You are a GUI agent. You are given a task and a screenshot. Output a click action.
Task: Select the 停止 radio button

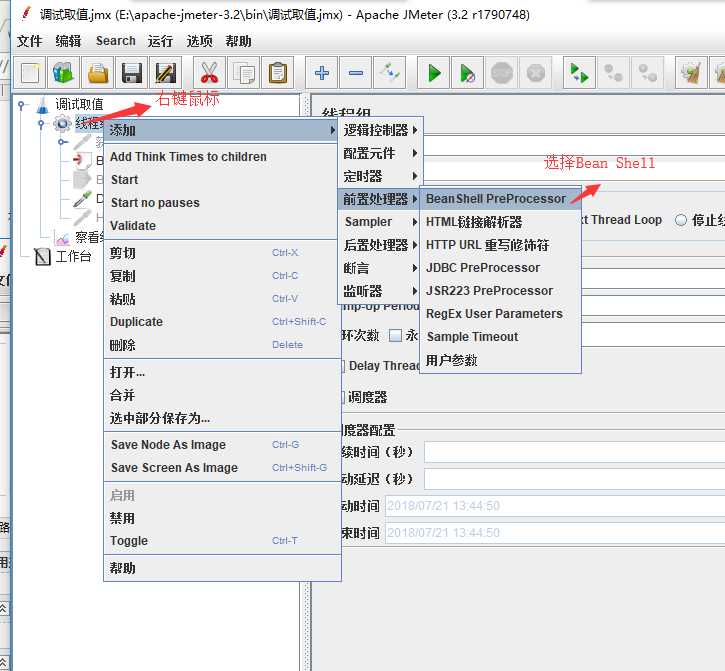coord(681,220)
